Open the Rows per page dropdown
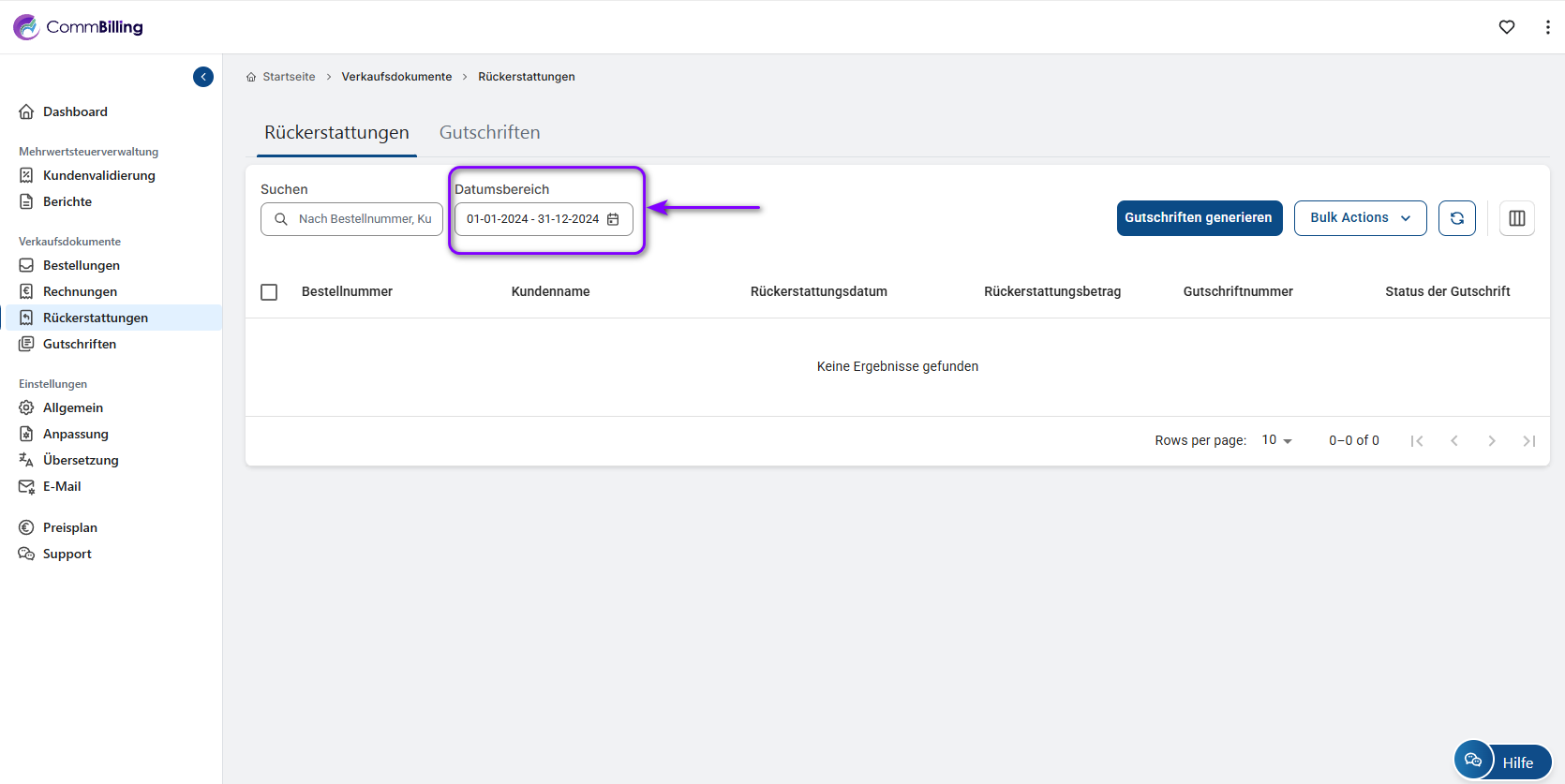Screen dimensions: 1565x784 pos(1276,440)
